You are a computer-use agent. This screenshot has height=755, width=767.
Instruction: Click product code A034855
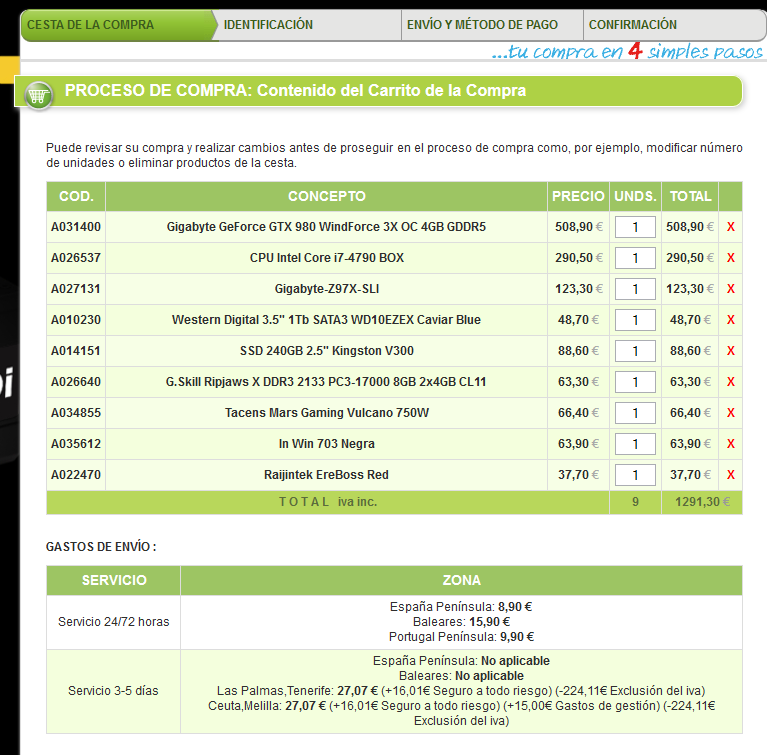coord(76,413)
